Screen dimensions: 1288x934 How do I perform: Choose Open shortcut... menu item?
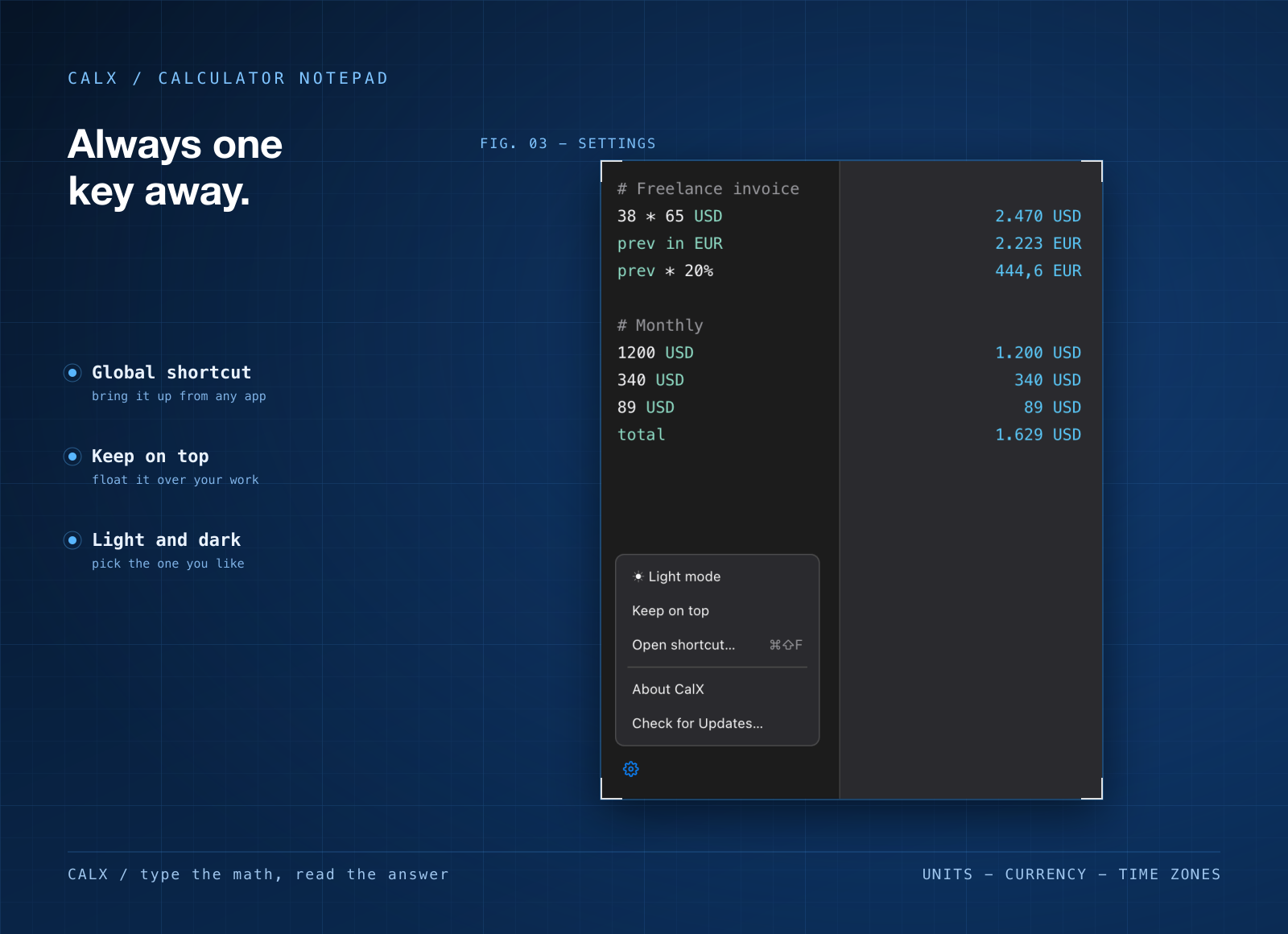pyautogui.click(x=717, y=645)
